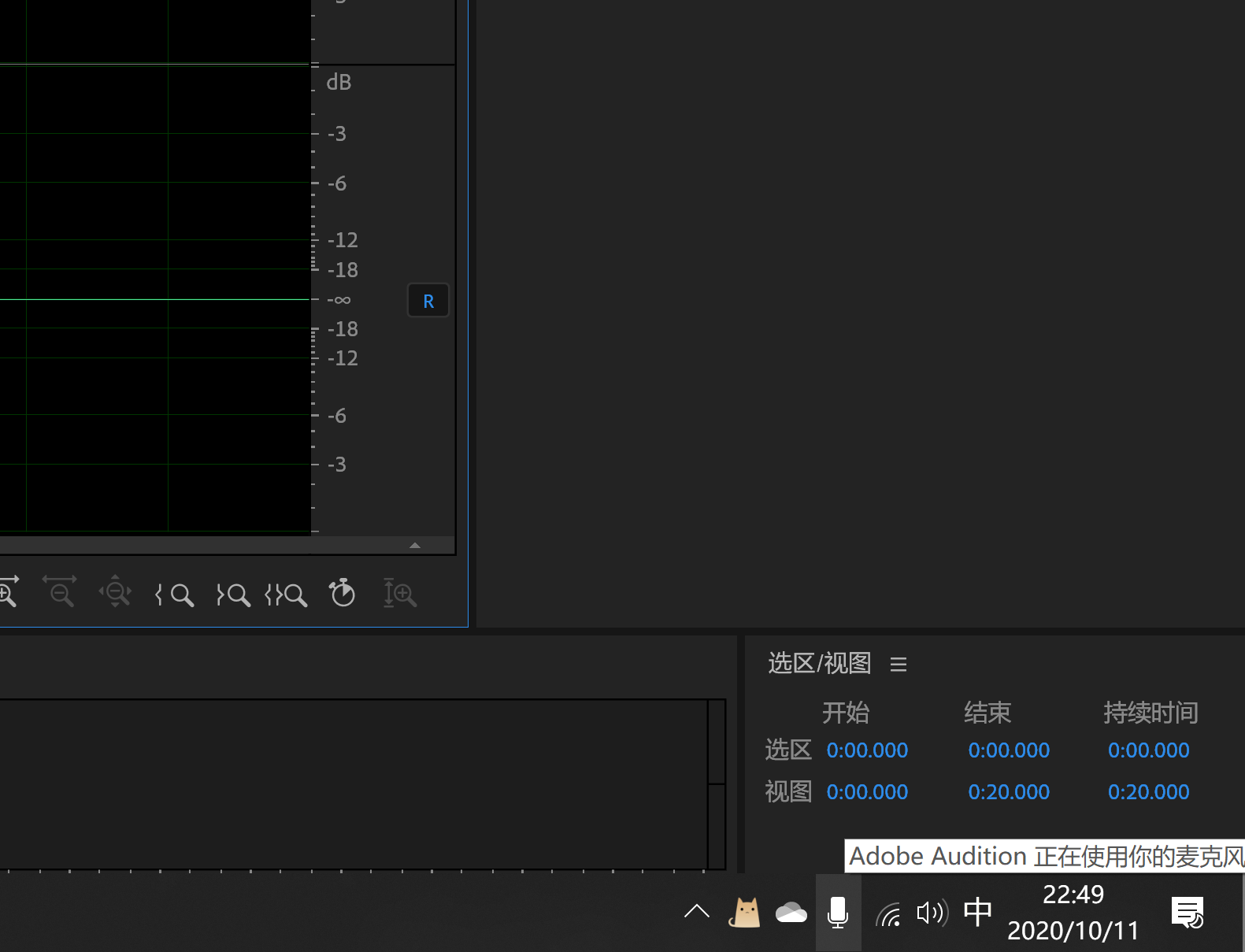Click Zoom Out Full on all axes

(x=115, y=592)
